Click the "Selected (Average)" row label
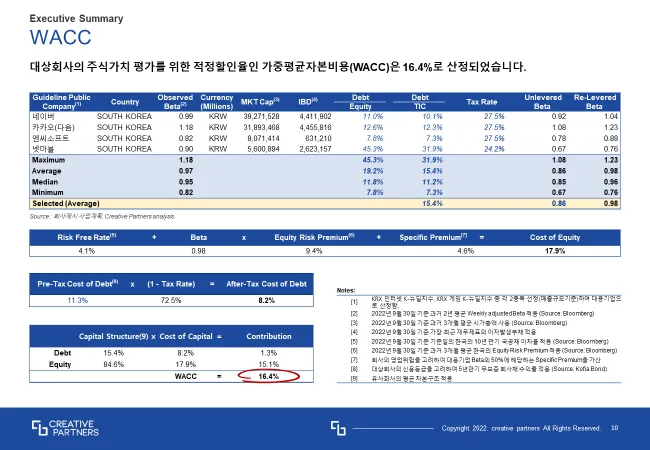This screenshot has height=450, width=650. [x=66, y=203]
